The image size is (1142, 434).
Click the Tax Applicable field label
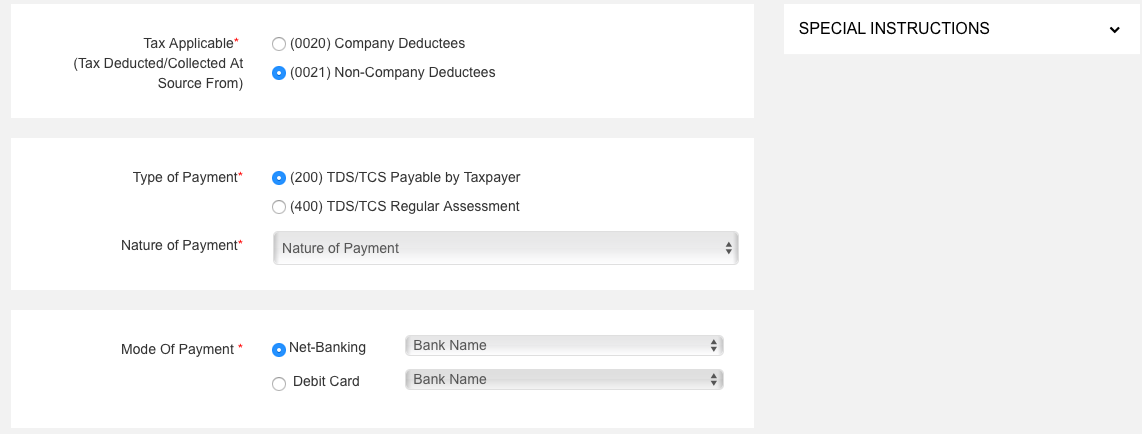(190, 44)
